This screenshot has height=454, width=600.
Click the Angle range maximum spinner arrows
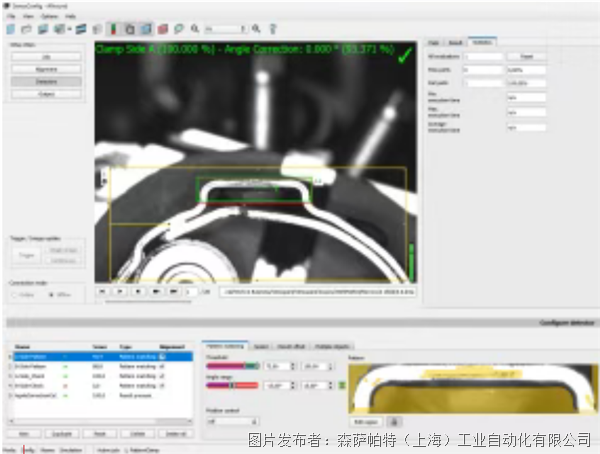[x=331, y=385]
